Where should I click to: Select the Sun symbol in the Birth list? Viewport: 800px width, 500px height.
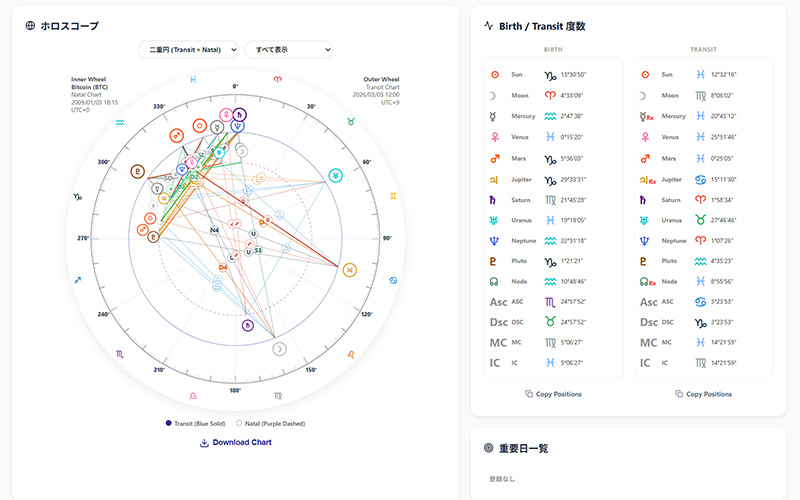tap(494, 74)
